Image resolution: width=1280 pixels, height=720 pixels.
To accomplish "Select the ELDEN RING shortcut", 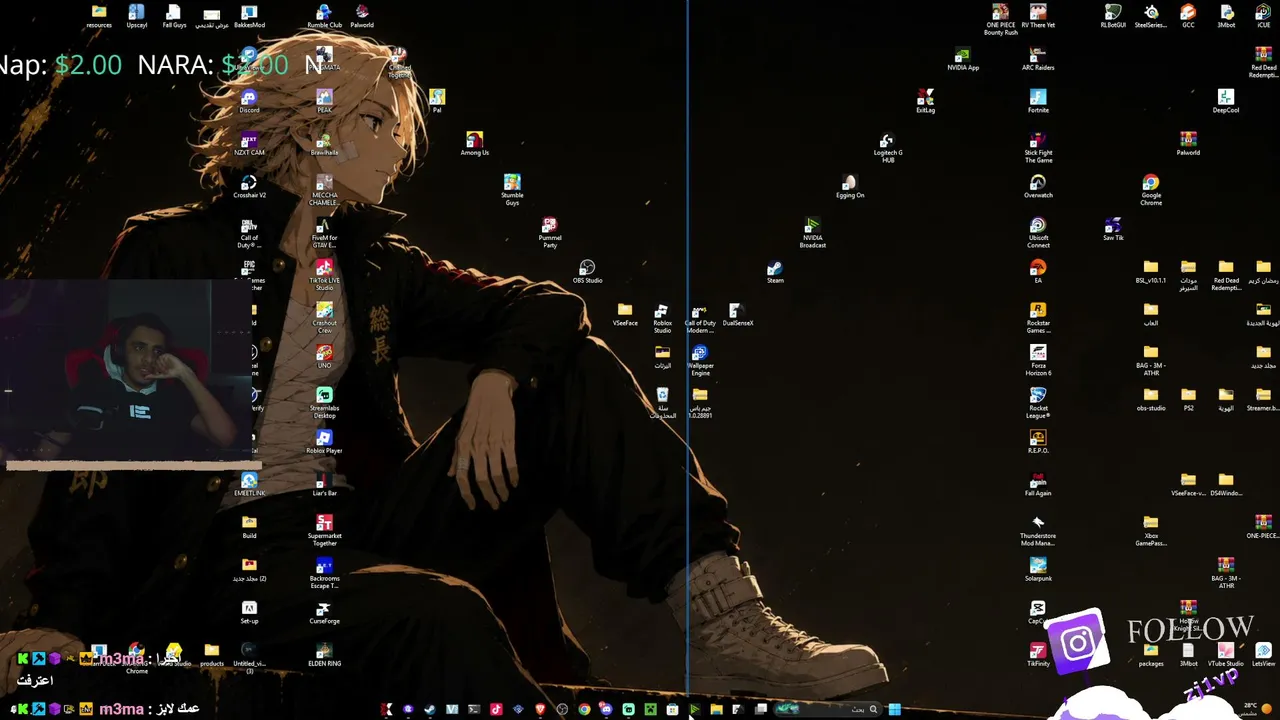I will (x=324, y=654).
